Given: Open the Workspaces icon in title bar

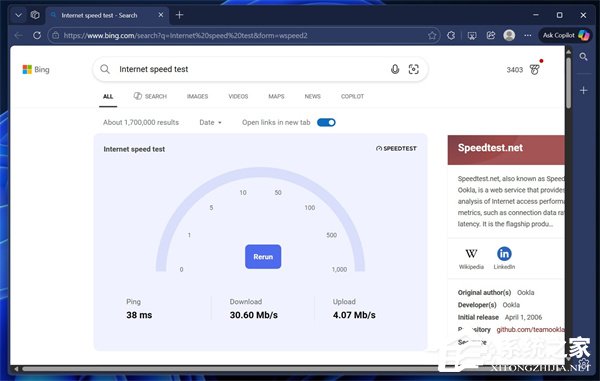Looking at the screenshot, I should pos(35,15).
